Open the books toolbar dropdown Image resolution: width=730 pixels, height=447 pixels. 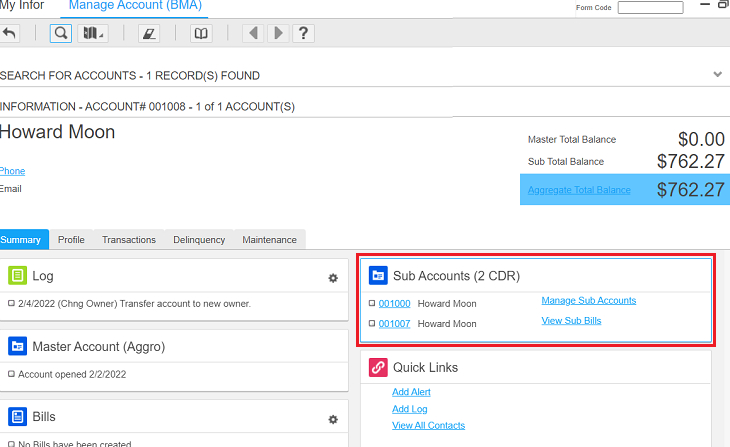click(x=93, y=33)
